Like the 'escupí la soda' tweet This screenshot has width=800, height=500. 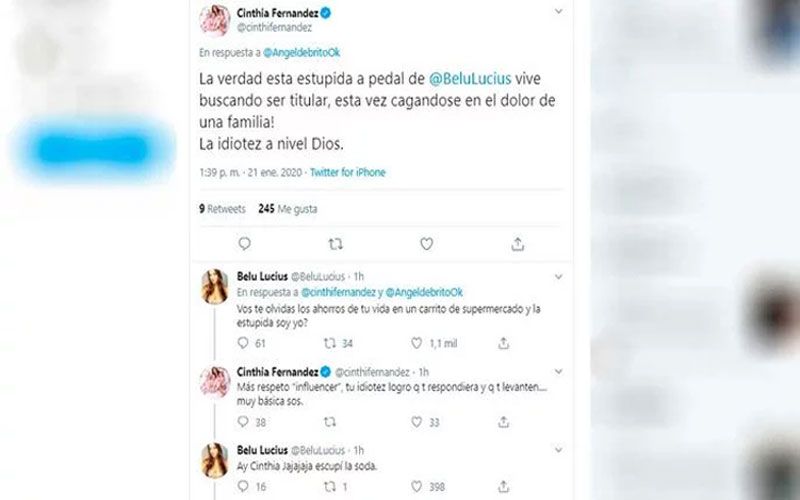(416, 486)
